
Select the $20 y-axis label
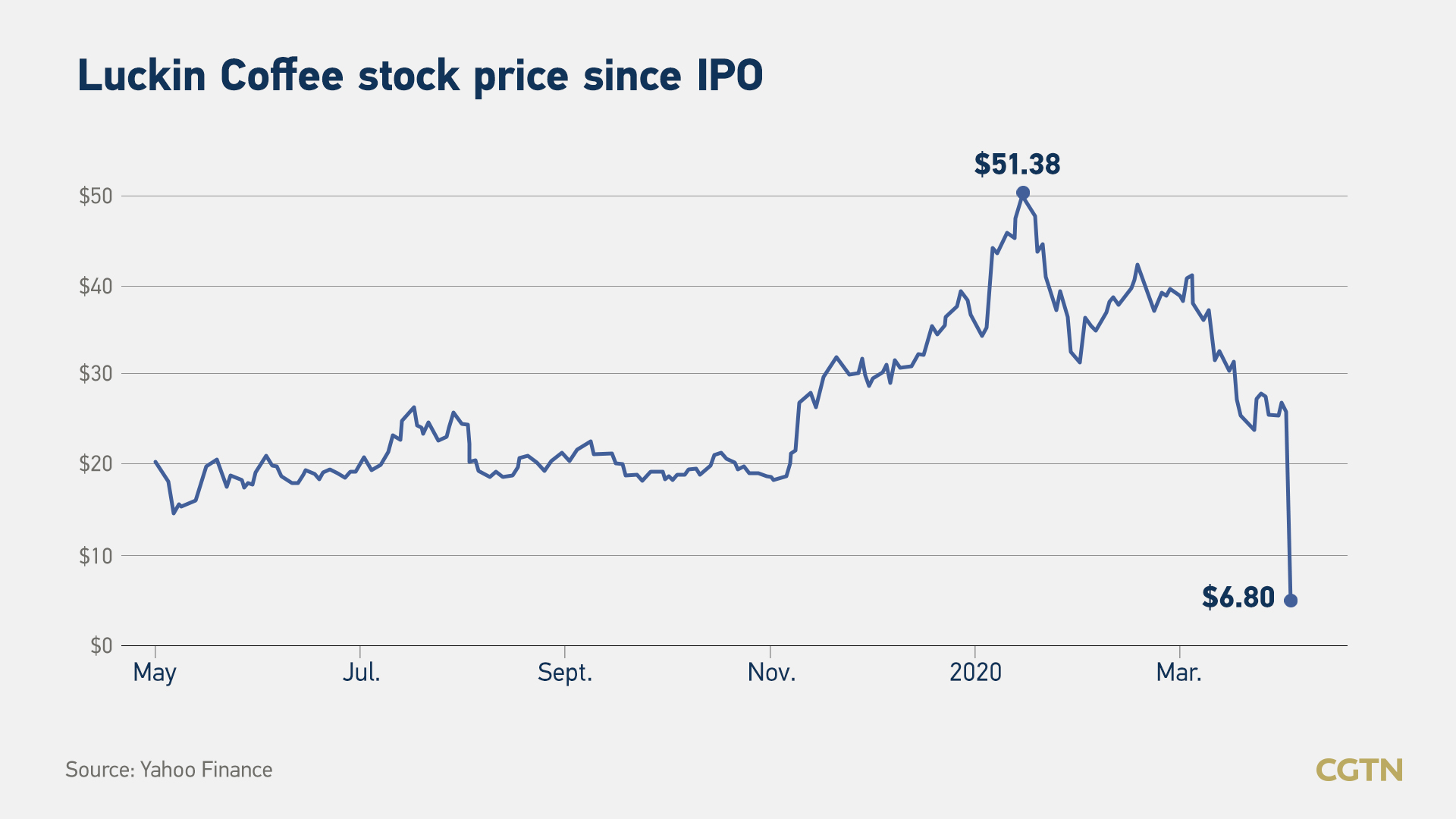(96, 463)
